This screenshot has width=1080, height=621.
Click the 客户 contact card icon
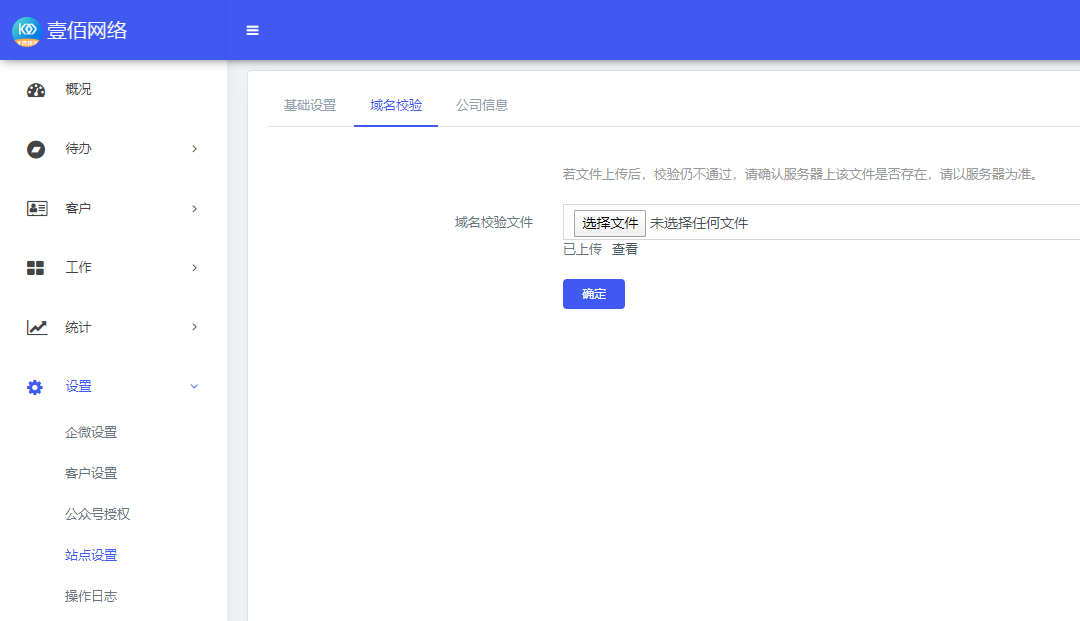[37, 209]
